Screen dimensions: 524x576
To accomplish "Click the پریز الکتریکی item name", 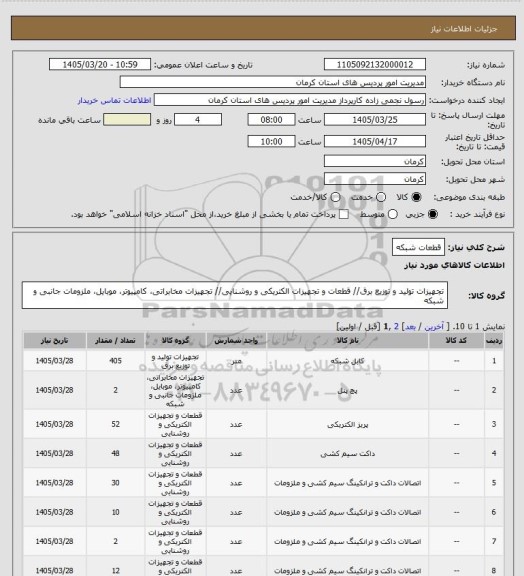I will [347, 424].
